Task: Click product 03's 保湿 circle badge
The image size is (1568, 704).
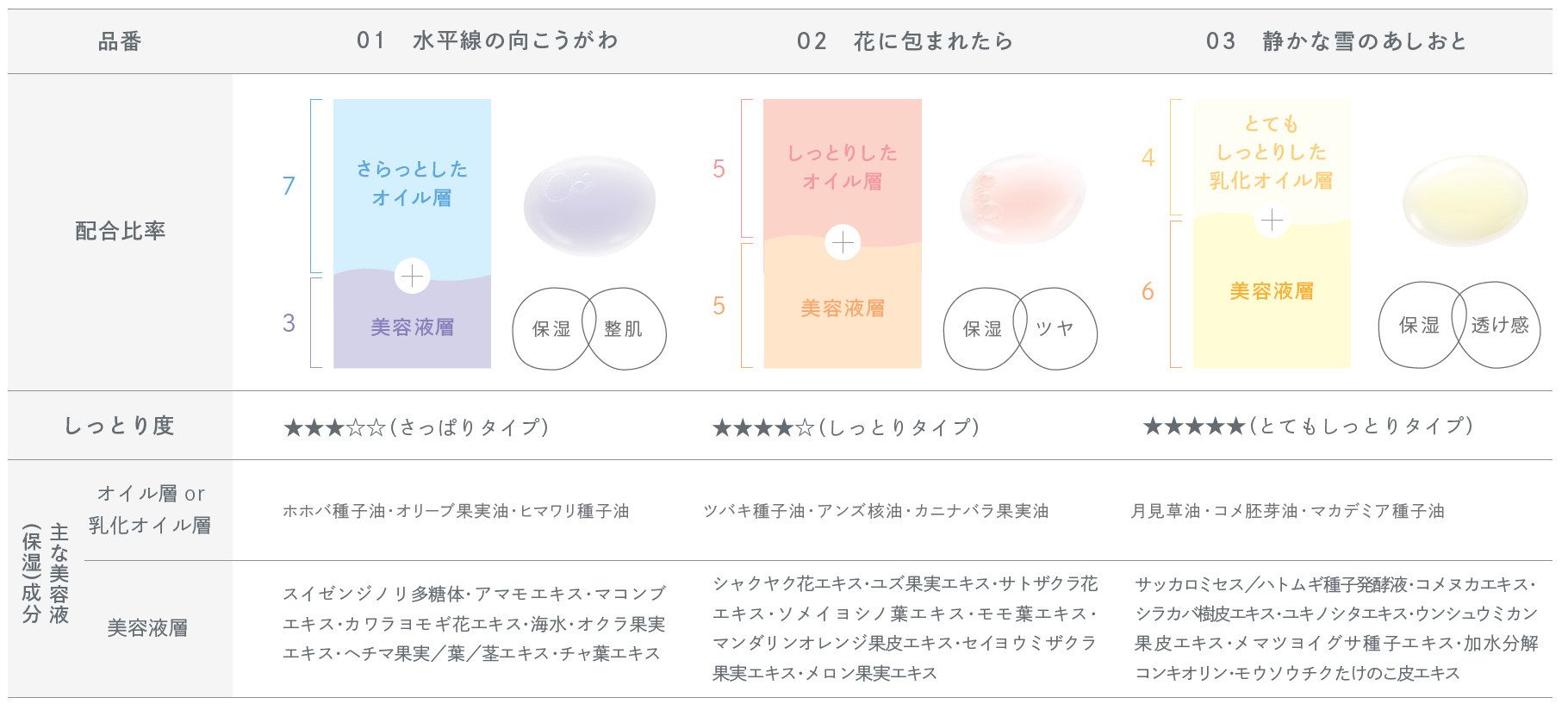Action: click(x=1417, y=325)
